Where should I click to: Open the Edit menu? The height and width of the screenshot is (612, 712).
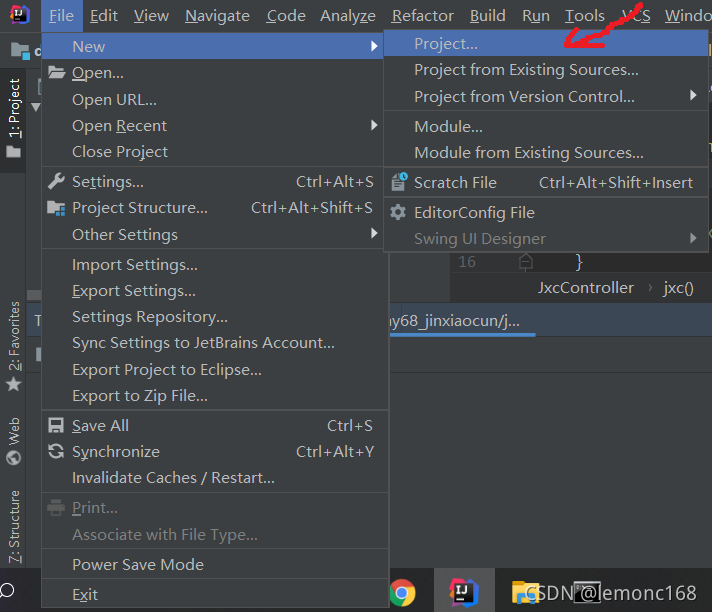click(104, 16)
